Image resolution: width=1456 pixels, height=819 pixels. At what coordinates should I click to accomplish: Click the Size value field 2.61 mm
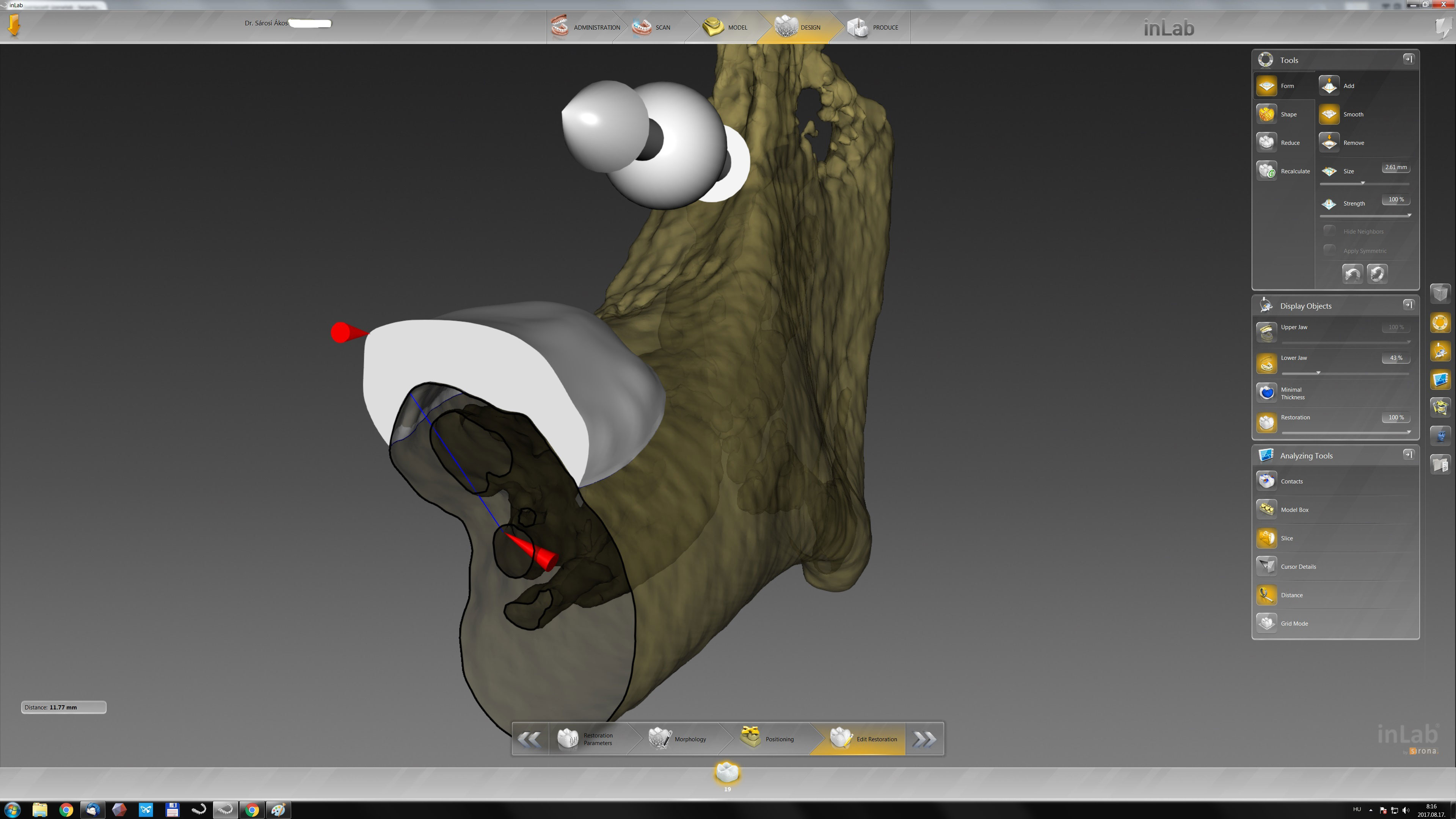(x=1395, y=167)
